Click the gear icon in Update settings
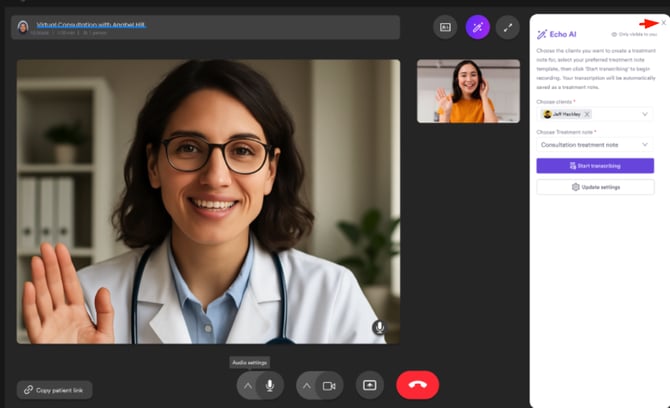 pos(575,187)
